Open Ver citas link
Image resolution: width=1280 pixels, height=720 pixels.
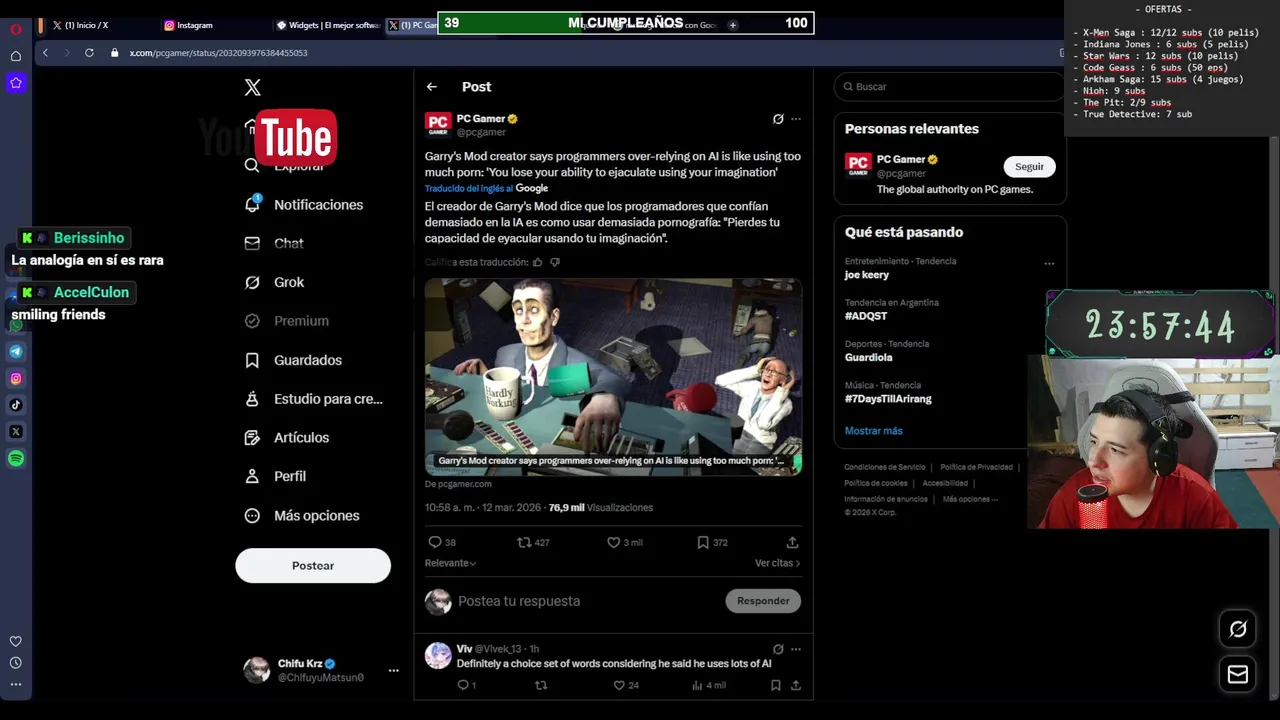click(777, 563)
